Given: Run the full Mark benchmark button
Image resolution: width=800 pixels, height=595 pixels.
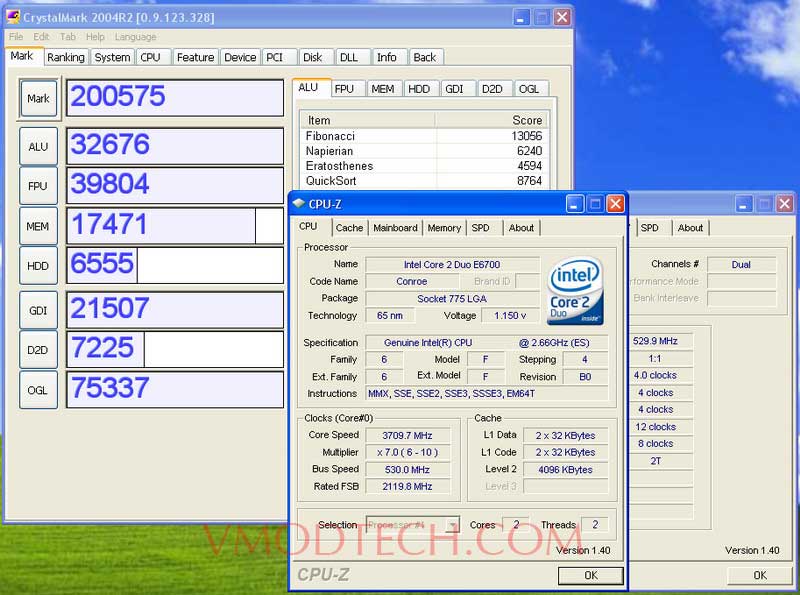Looking at the screenshot, I should click(39, 98).
